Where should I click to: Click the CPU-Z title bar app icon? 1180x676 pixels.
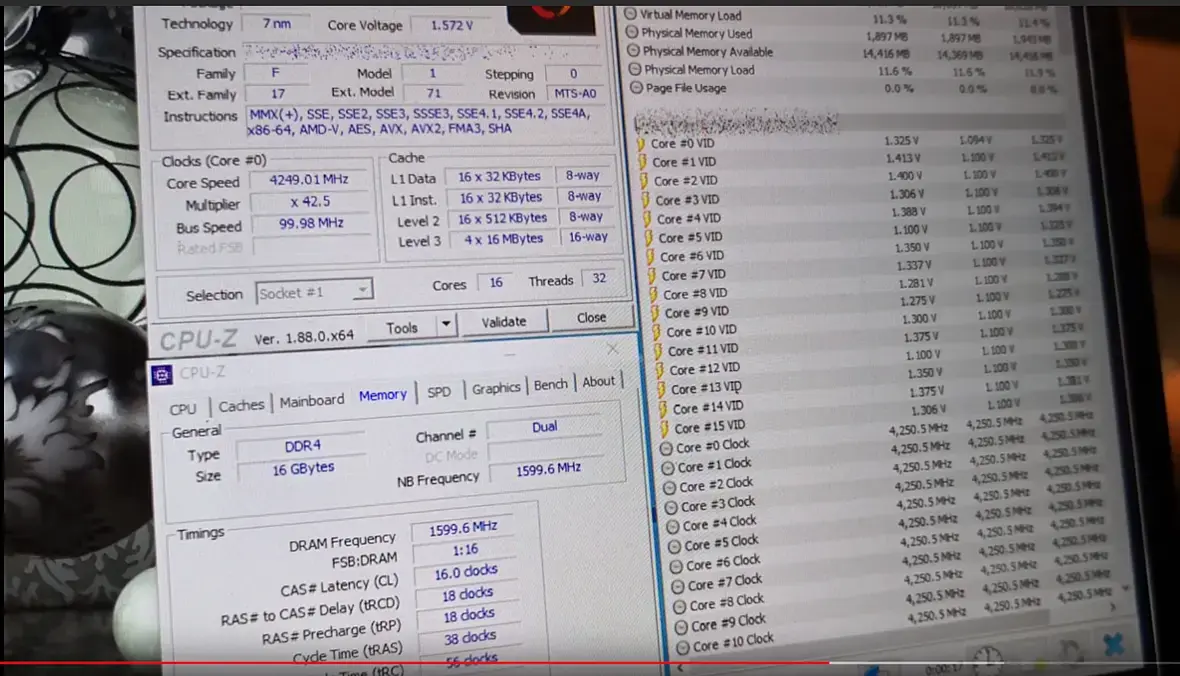[x=162, y=374]
